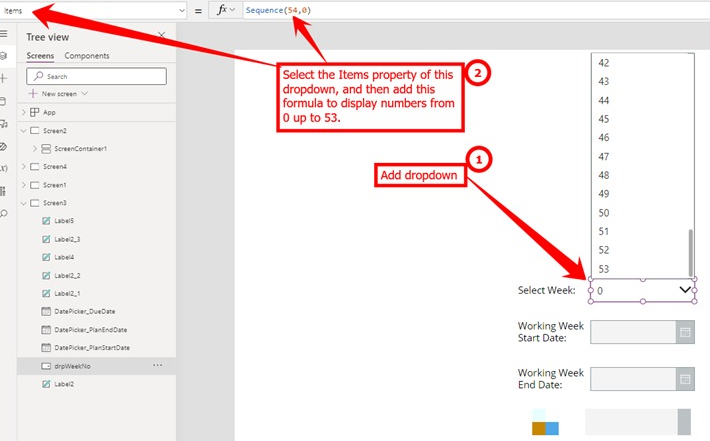Select Screen1 in tree view

click(55, 185)
